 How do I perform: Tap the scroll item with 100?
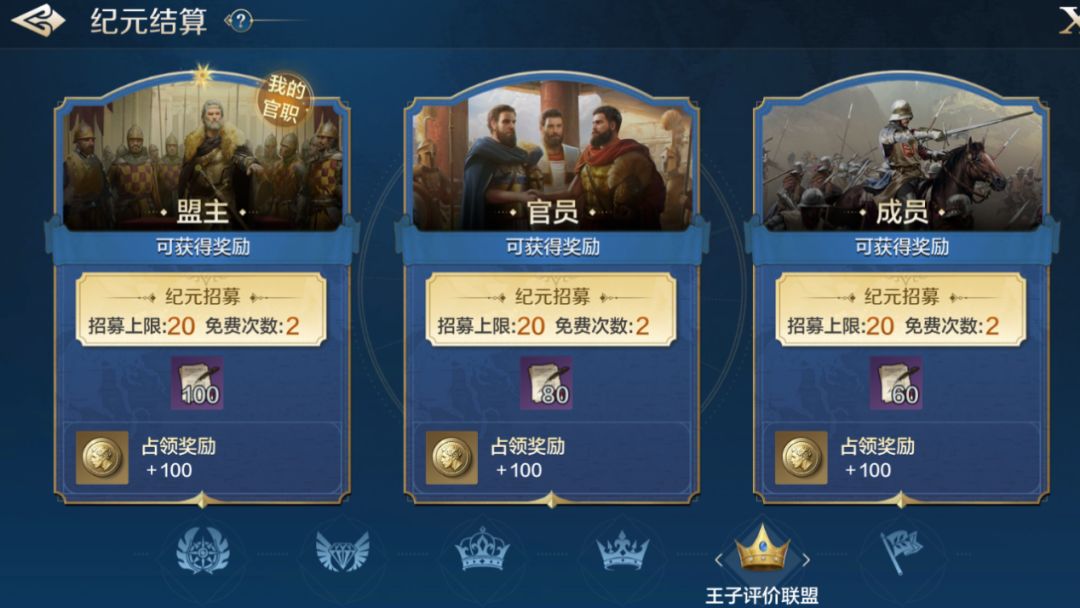click(197, 383)
